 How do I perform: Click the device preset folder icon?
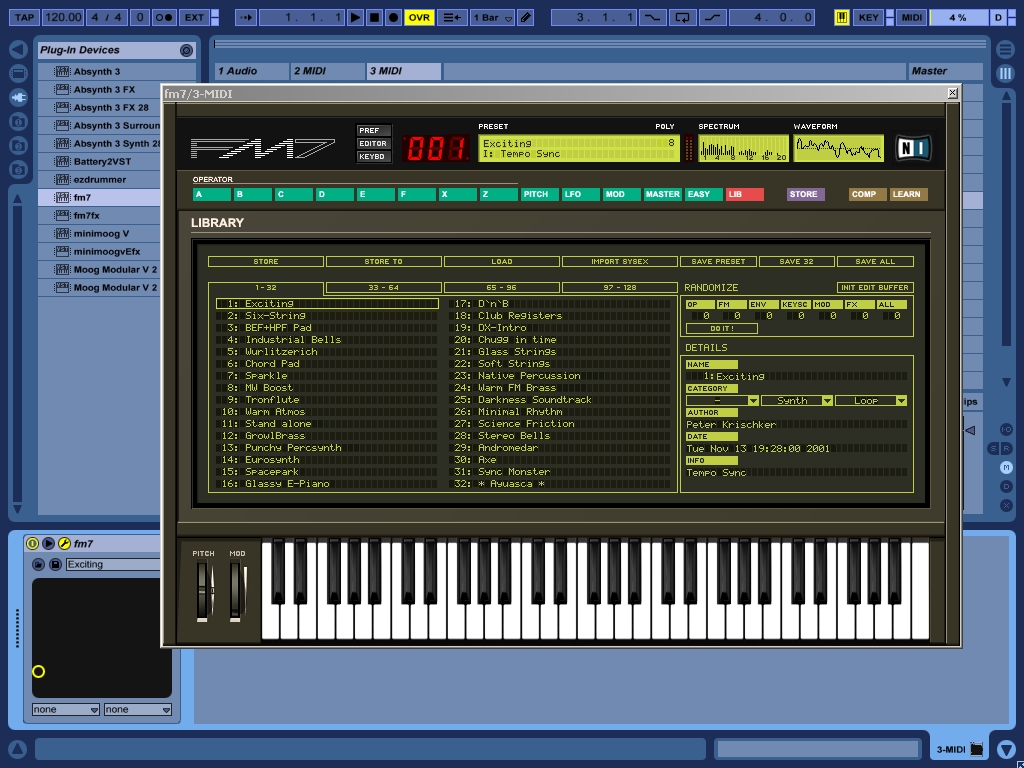[x=39, y=564]
